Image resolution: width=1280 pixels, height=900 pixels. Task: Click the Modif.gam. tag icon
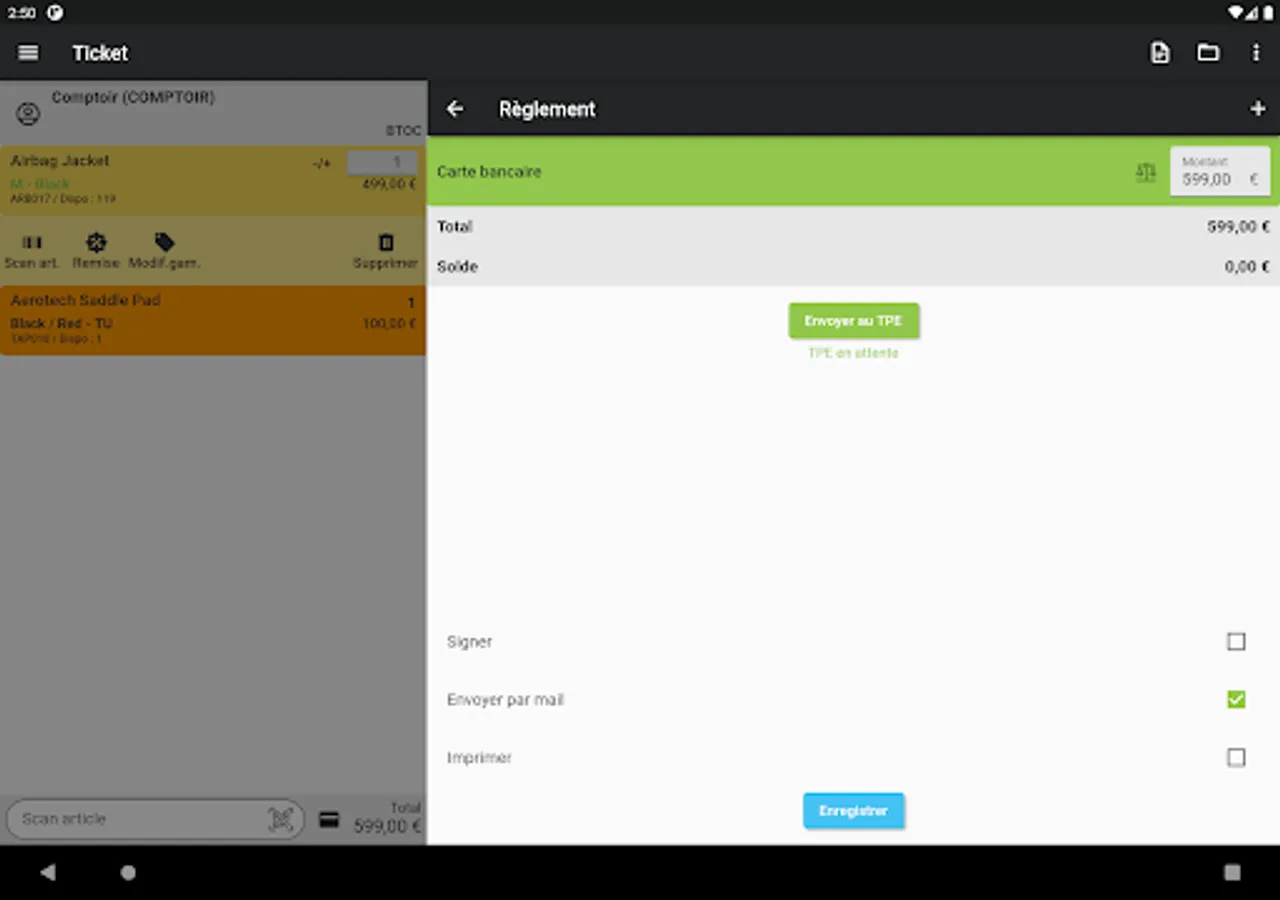165,242
